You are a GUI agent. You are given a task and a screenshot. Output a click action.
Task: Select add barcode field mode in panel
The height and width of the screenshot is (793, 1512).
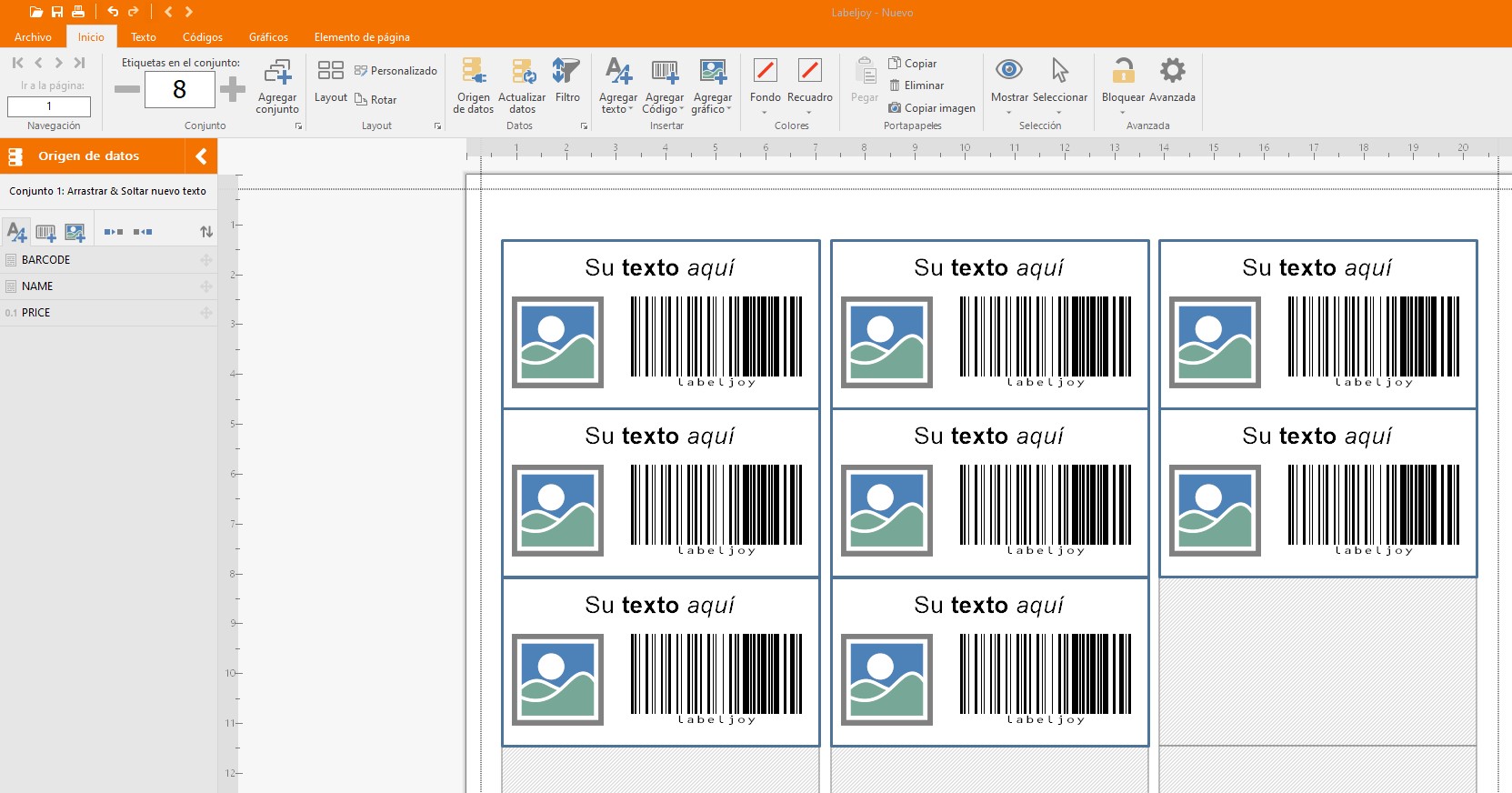45,233
